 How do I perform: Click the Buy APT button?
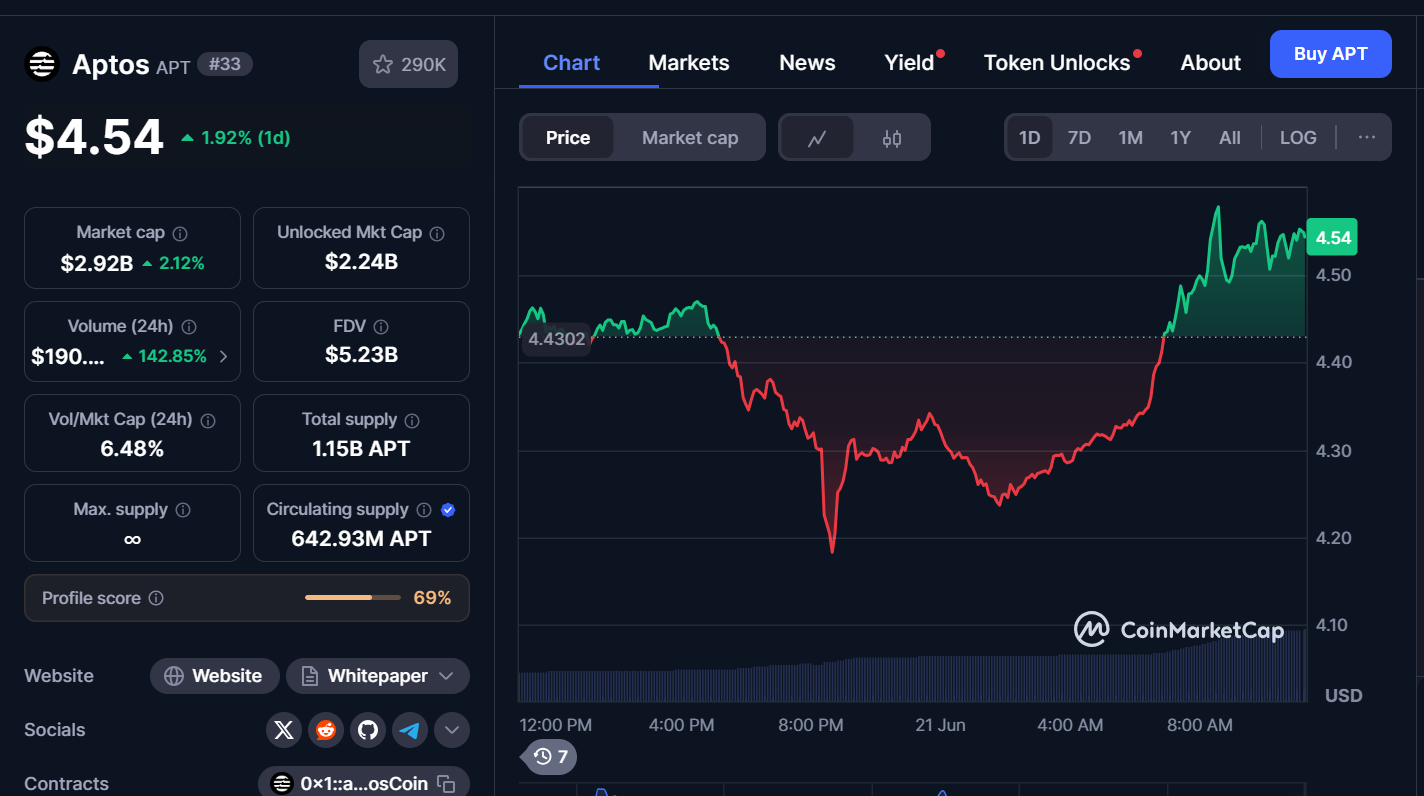[x=1331, y=54]
